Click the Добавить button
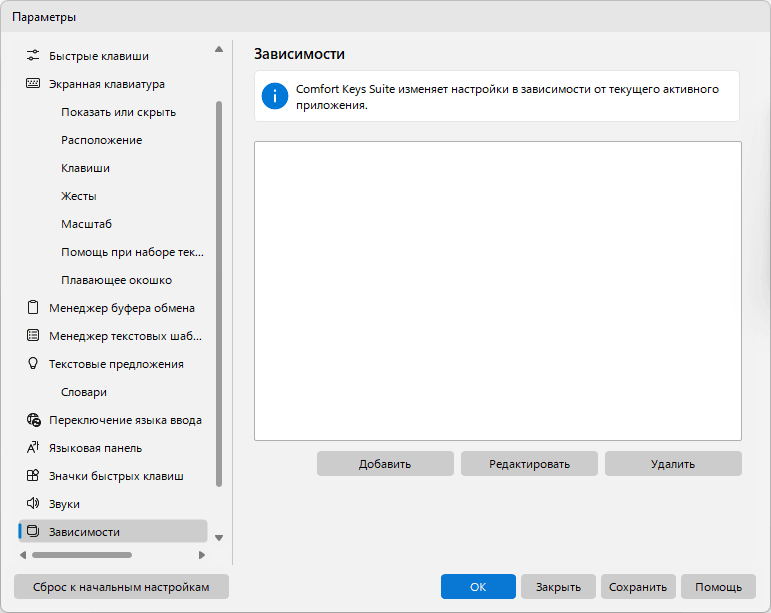This screenshot has height=613, width=771. coord(385,464)
